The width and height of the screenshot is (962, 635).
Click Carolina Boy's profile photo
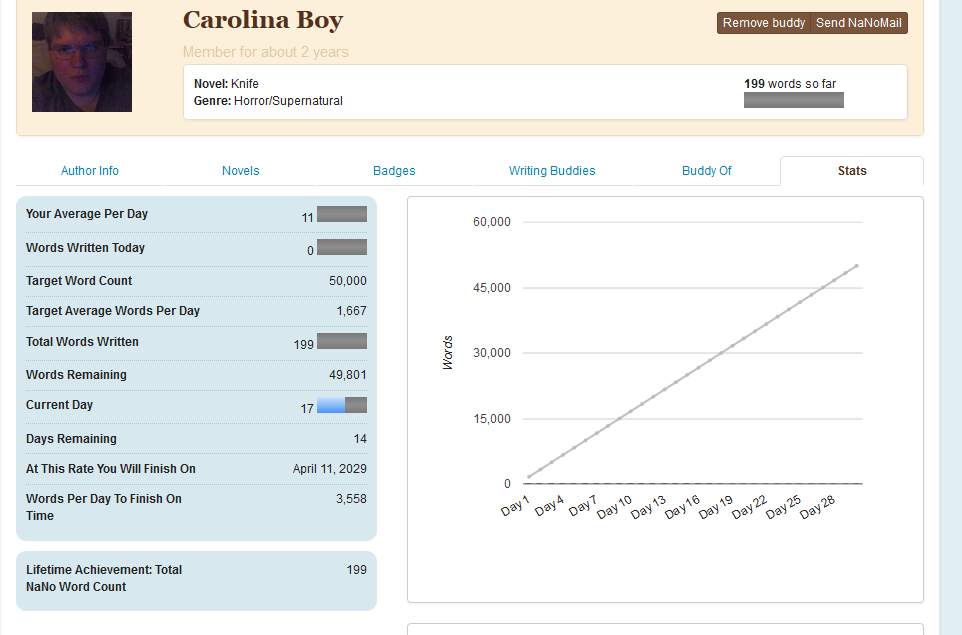(82, 62)
